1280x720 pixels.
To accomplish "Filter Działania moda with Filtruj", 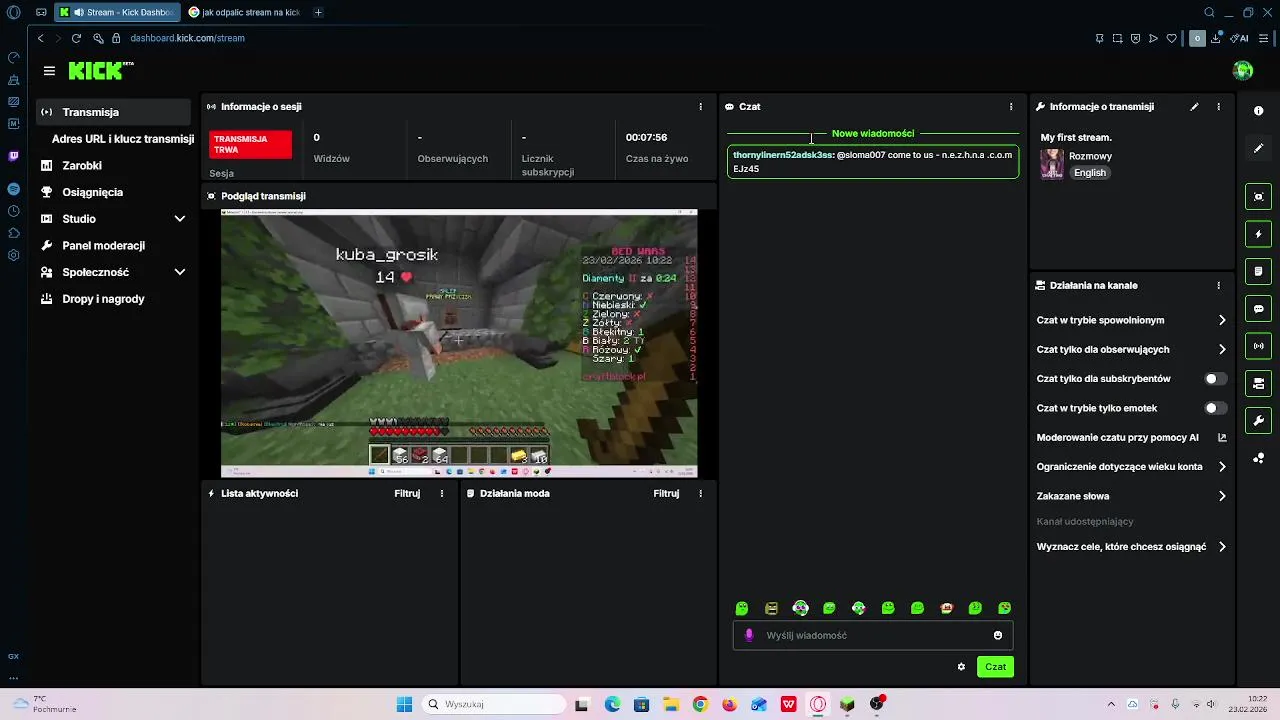I will [x=666, y=493].
